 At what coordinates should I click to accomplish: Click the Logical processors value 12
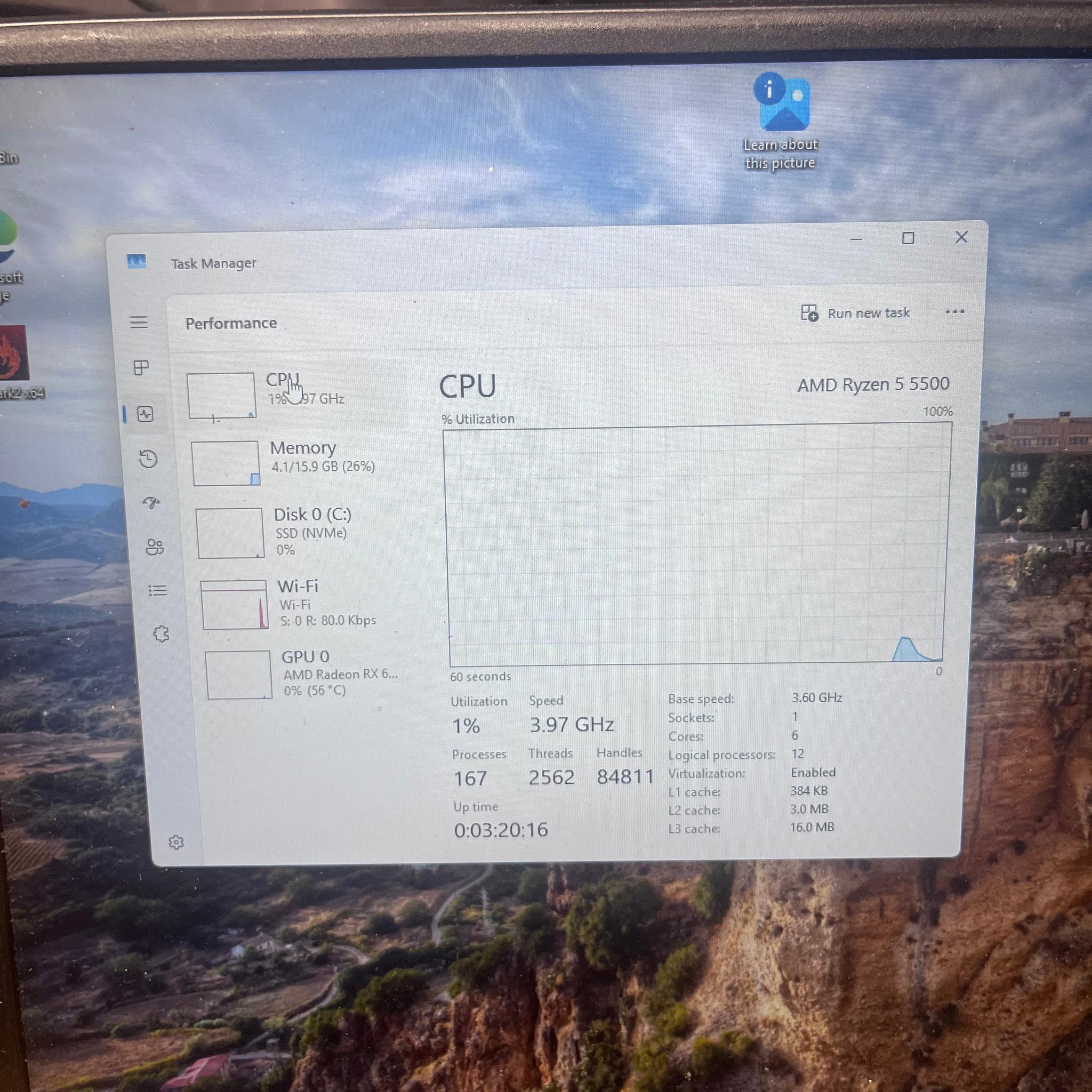click(x=798, y=753)
